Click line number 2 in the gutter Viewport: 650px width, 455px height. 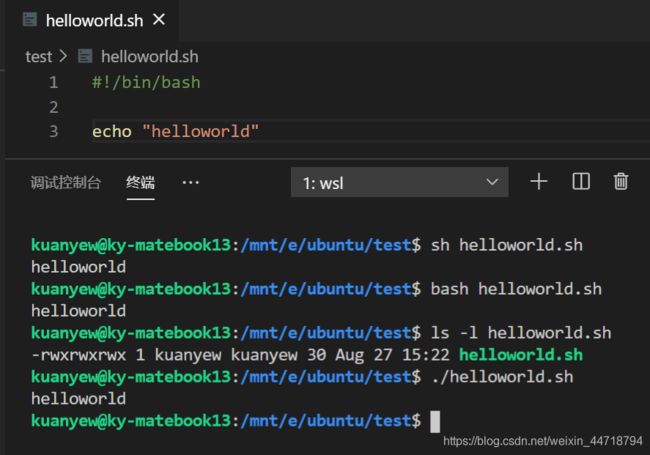pyautogui.click(x=53, y=107)
